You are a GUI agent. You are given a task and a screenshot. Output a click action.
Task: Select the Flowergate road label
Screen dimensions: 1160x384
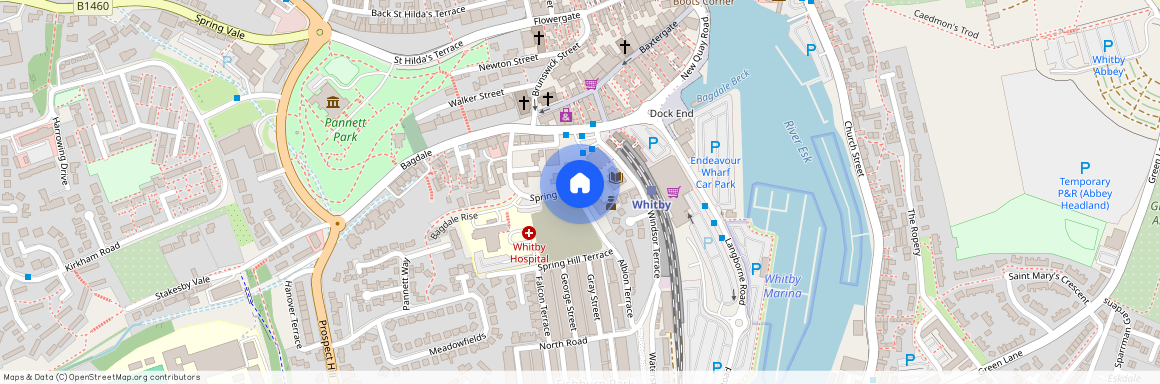click(557, 18)
